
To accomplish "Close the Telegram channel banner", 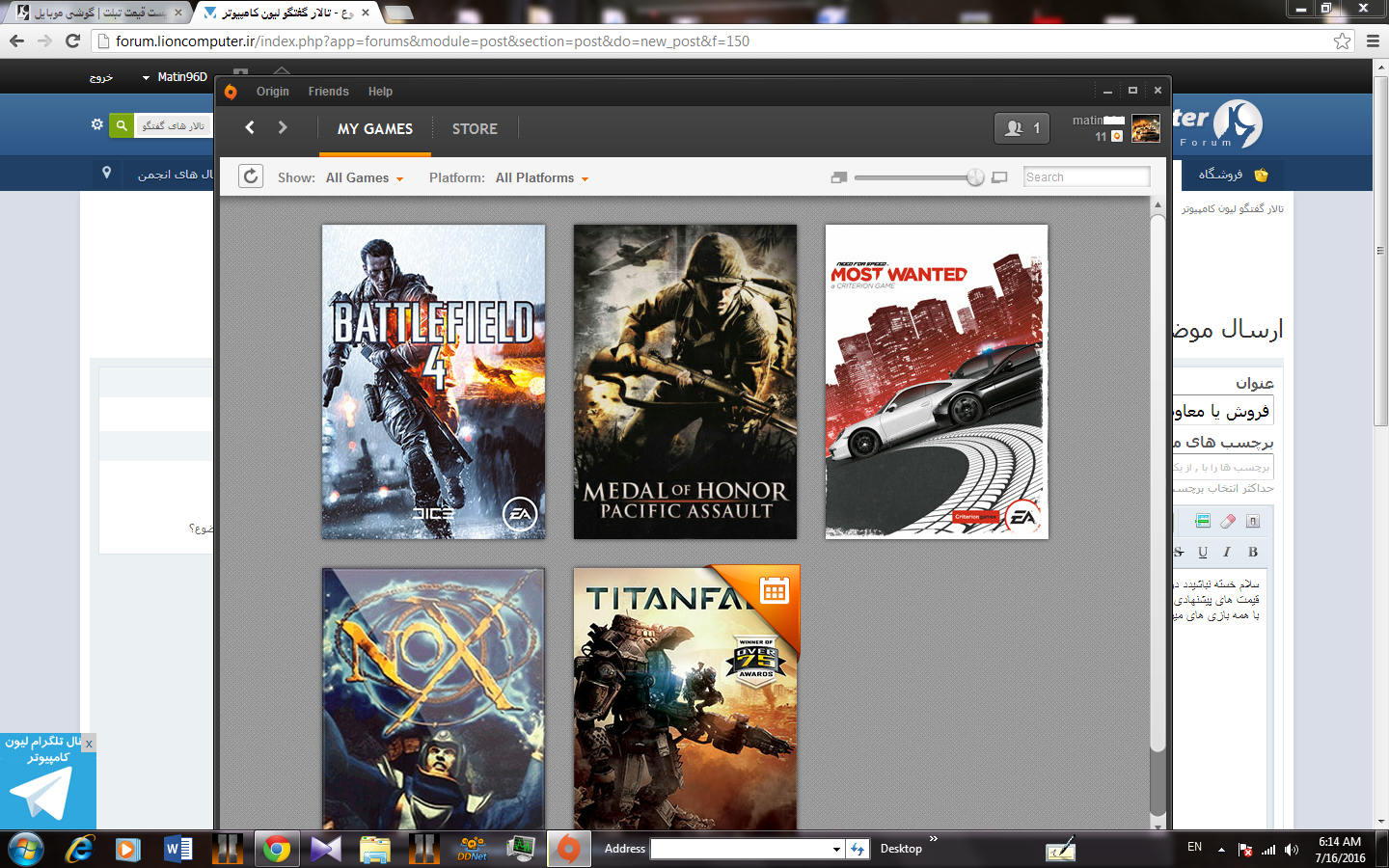I will pyautogui.click(x=89, y=743).
